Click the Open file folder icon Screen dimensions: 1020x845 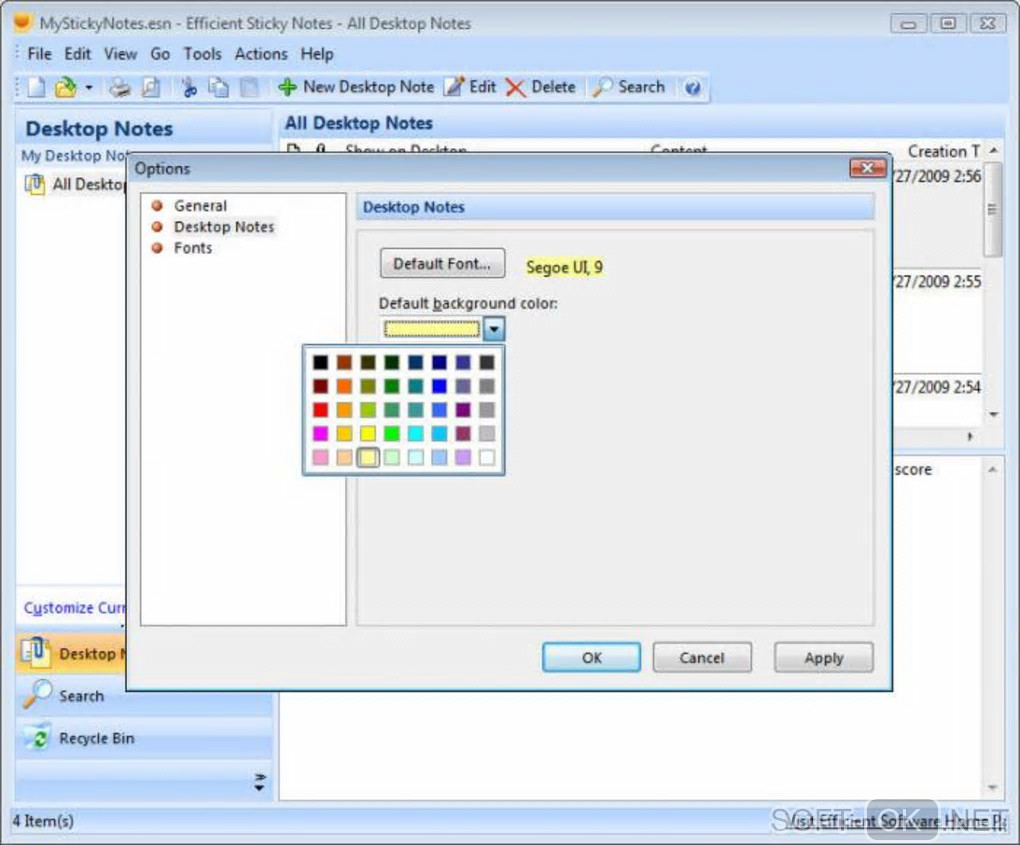(x=65, y=87)
